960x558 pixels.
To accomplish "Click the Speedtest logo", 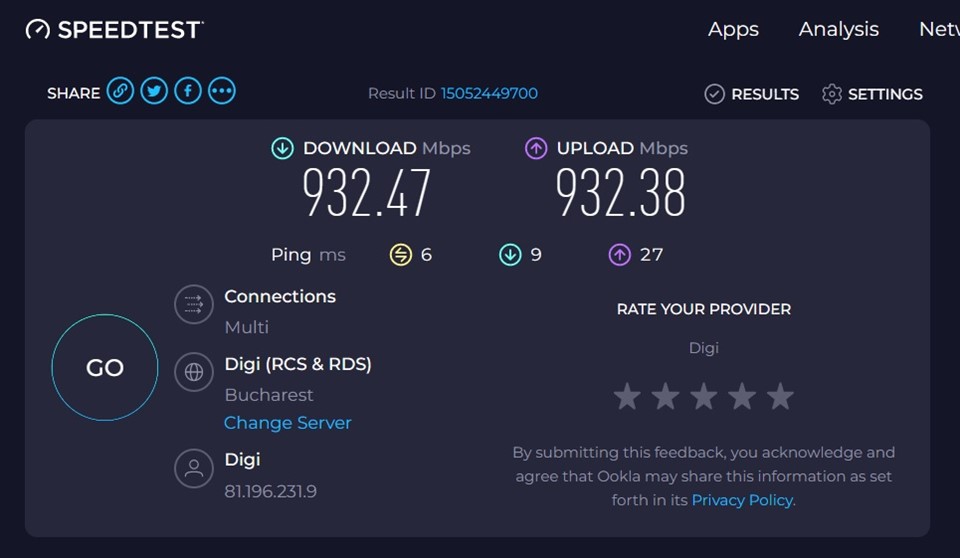I will (x=114, y=30).
